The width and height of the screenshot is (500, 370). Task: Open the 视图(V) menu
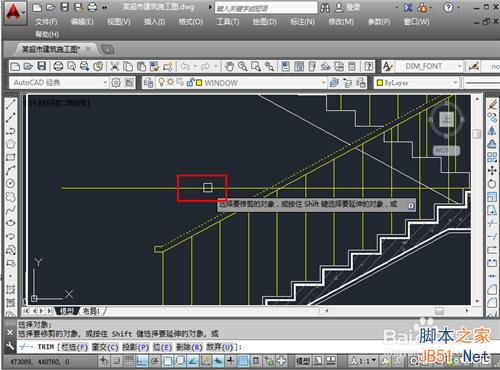[x=119, y=22]
